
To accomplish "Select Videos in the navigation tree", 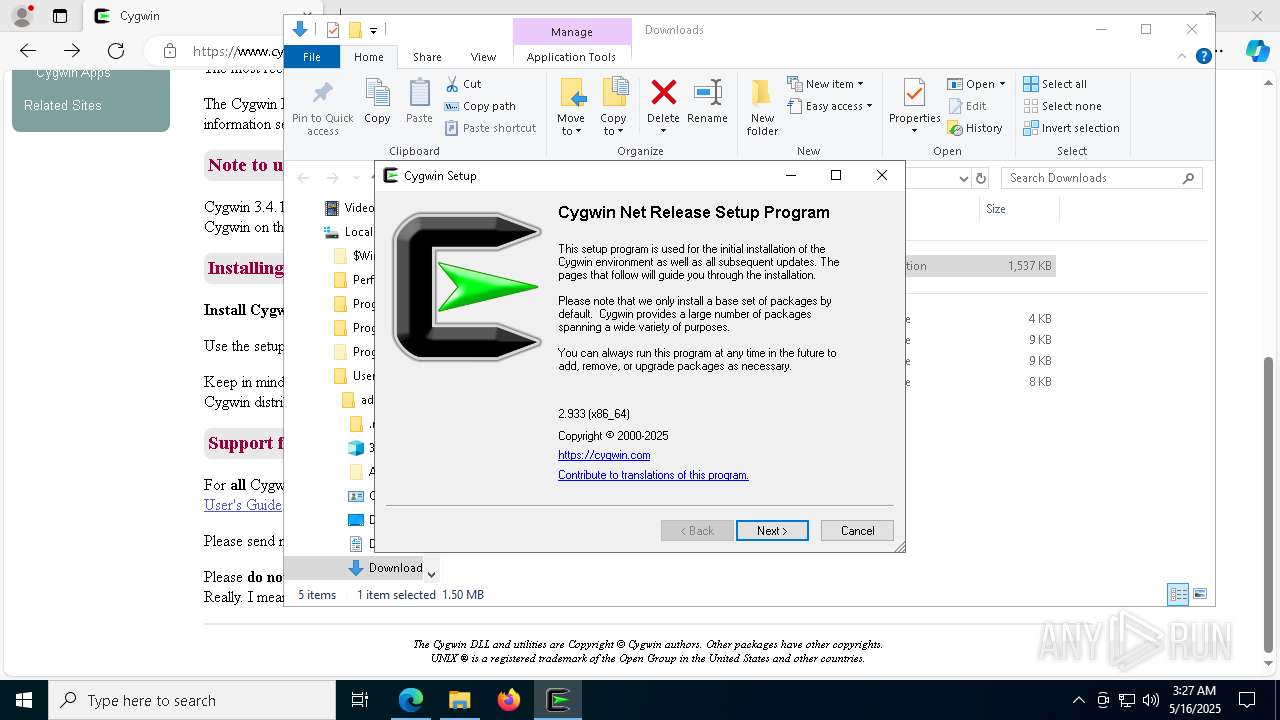I will pyautogui.click(x=349, y=208).
